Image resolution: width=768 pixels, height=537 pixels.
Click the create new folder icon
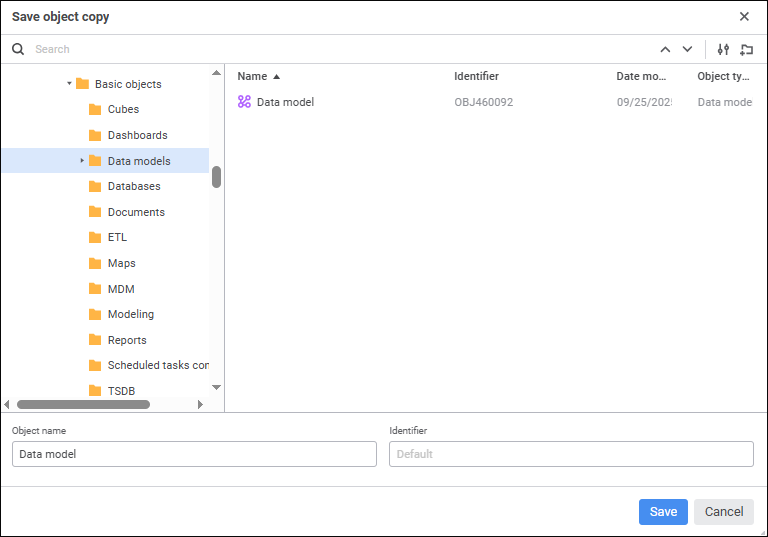[x=746, y=49]
